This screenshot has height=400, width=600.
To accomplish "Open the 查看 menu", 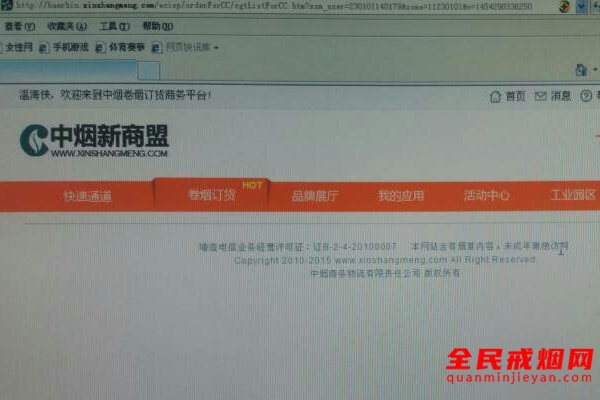I will (20, 26).
